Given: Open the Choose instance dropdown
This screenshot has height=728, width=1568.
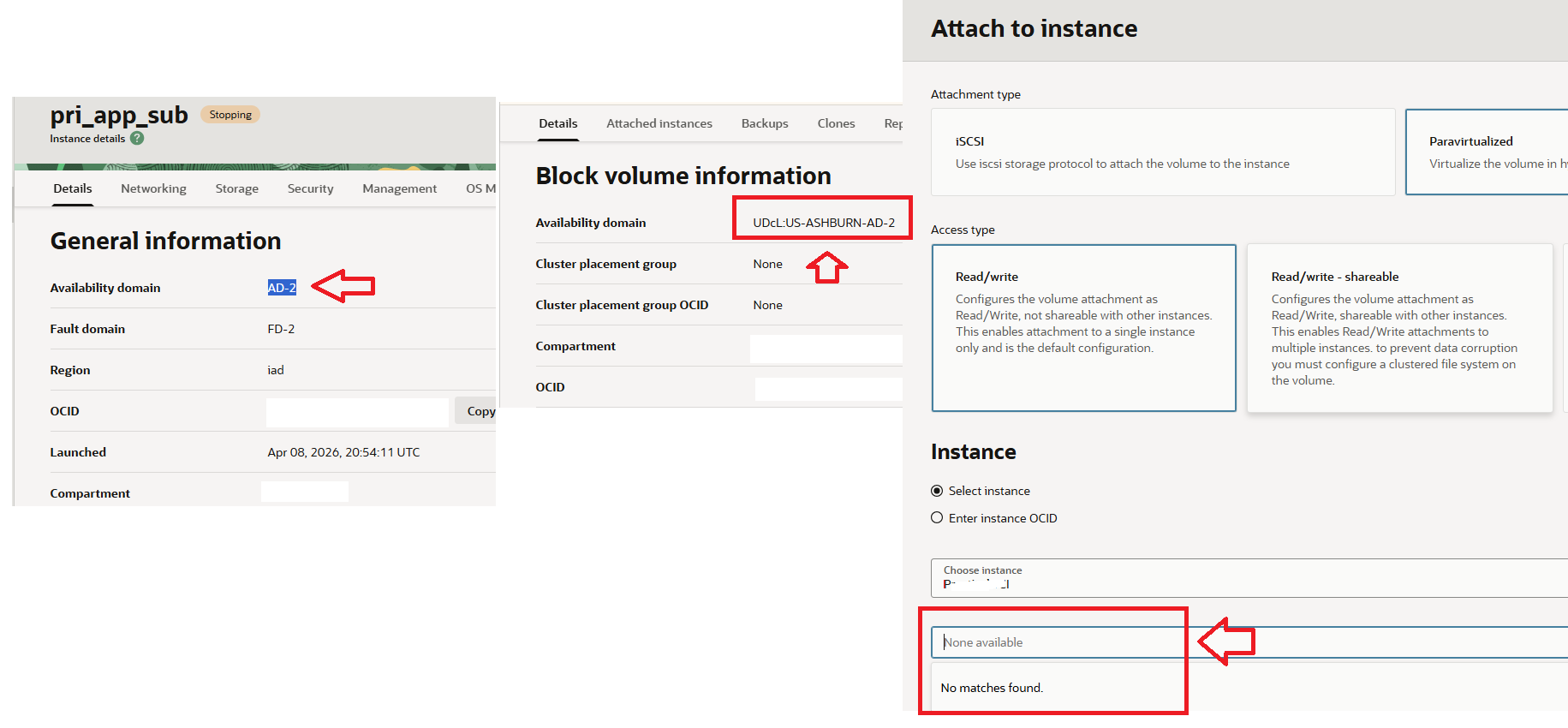Looking at the screenshot, I should 1248,578.
